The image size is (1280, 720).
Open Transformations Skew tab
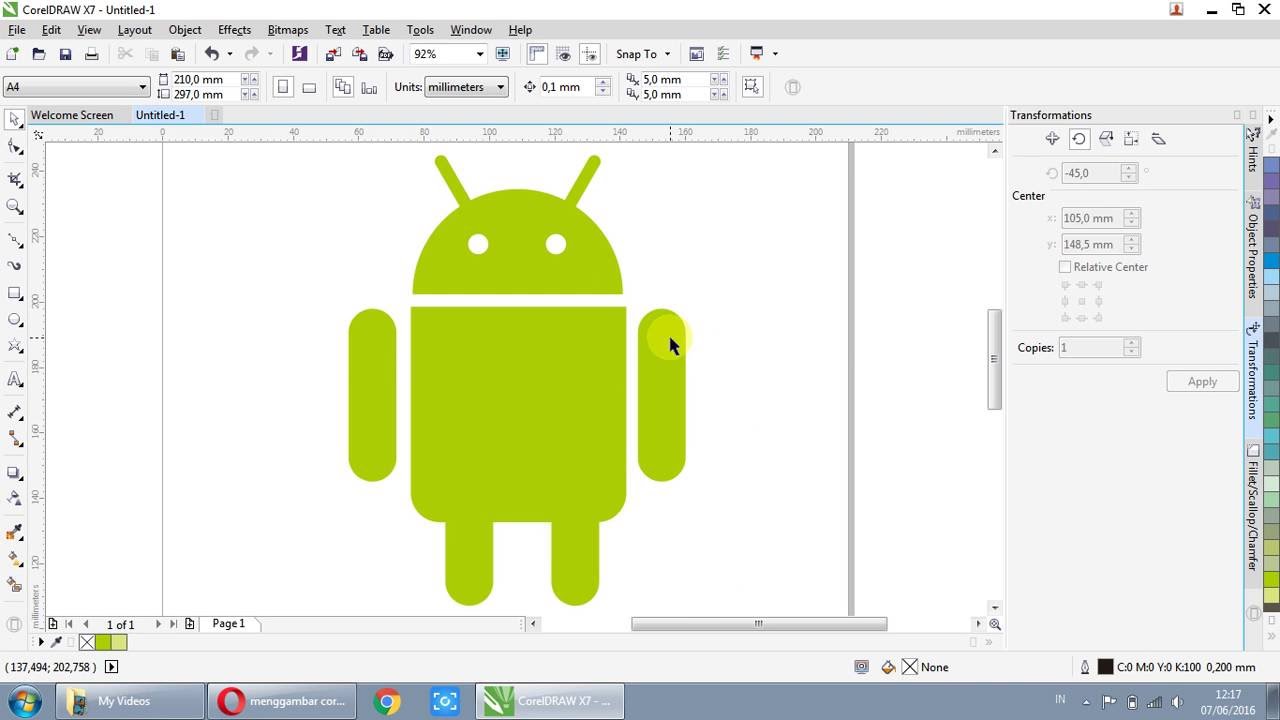click(x=1159, y=139)
